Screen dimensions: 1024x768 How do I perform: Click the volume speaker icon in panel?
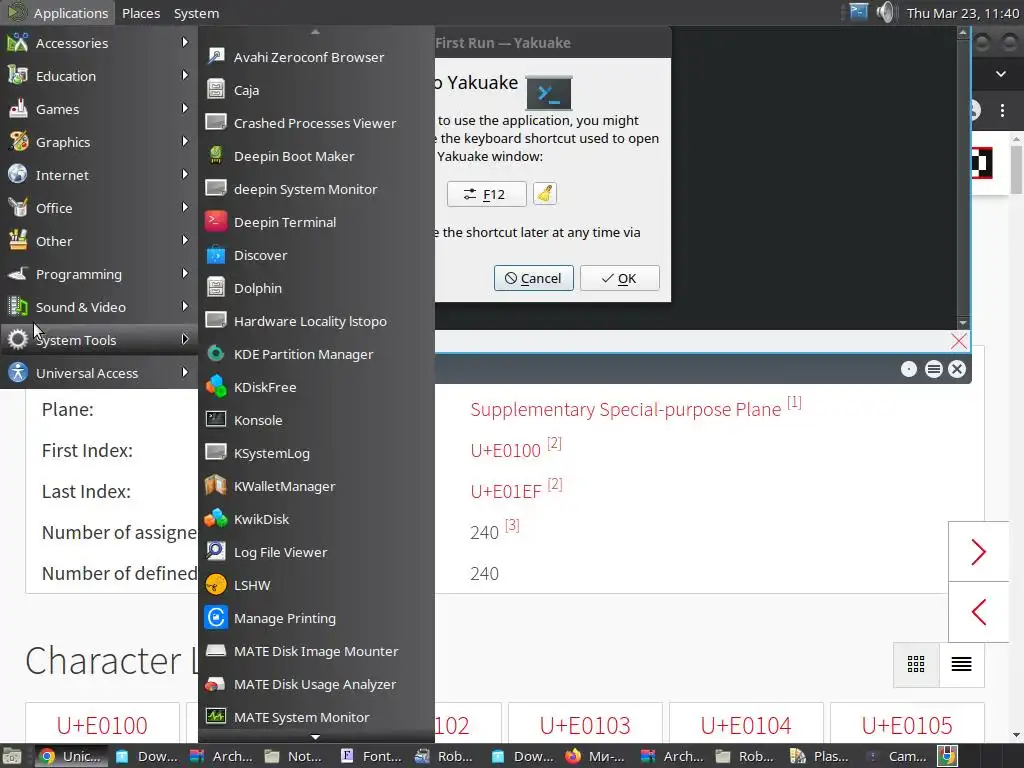point(886,12)
